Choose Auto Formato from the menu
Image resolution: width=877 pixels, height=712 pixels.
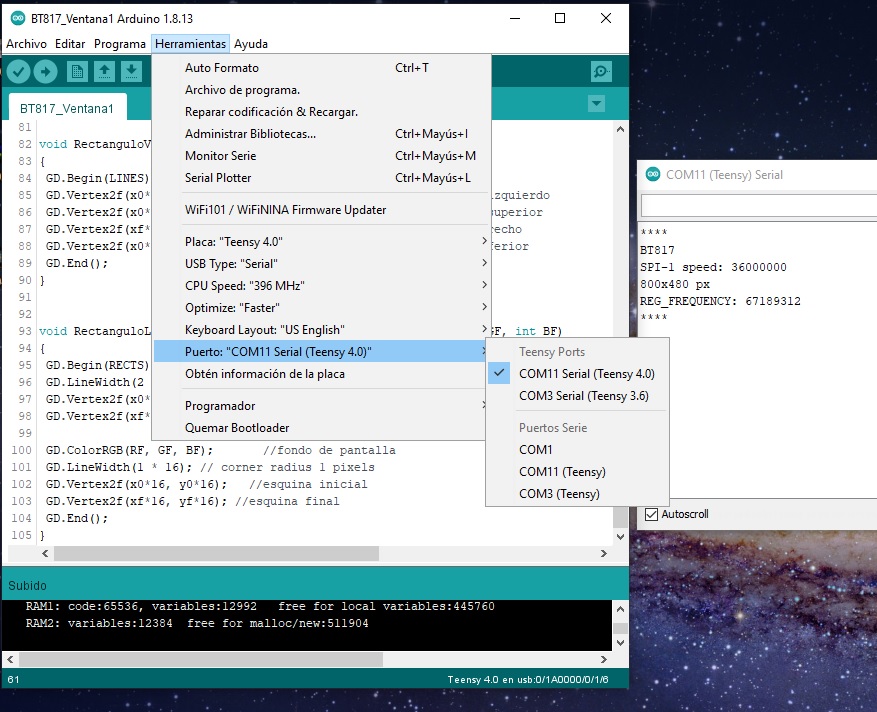click(x=322, y=68)
